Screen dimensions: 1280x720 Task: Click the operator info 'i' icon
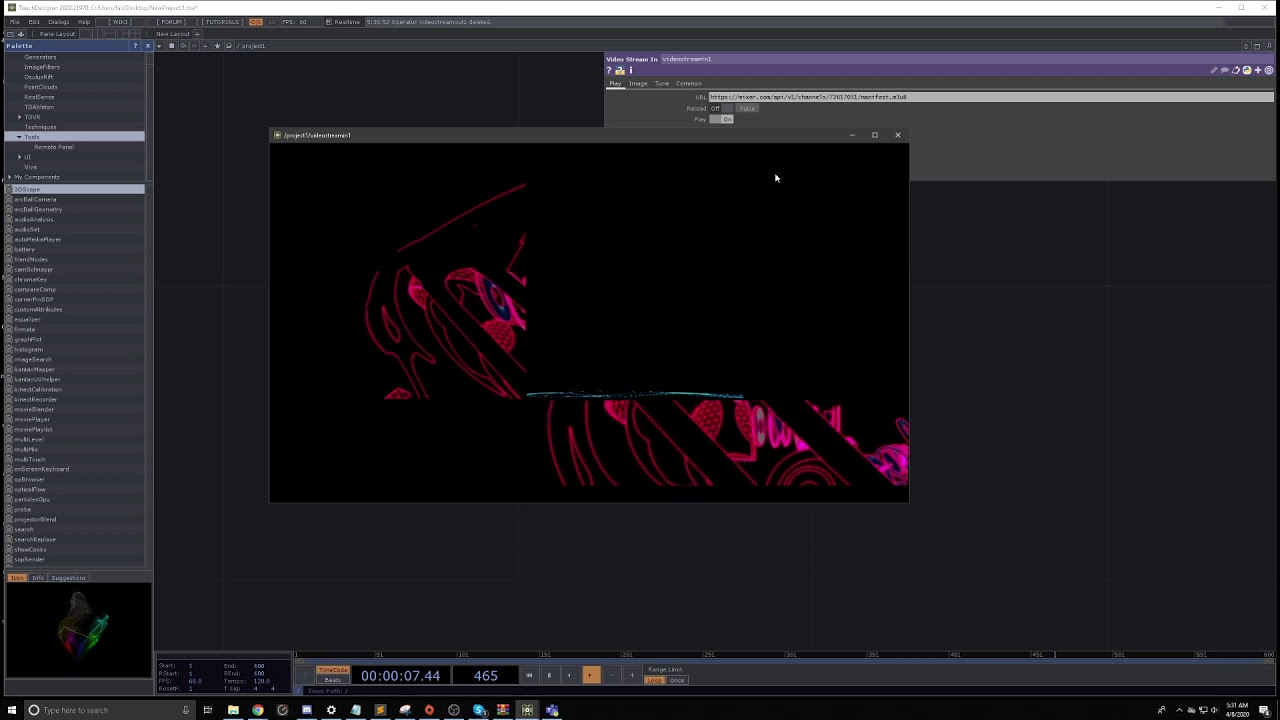tap(631, 70)
